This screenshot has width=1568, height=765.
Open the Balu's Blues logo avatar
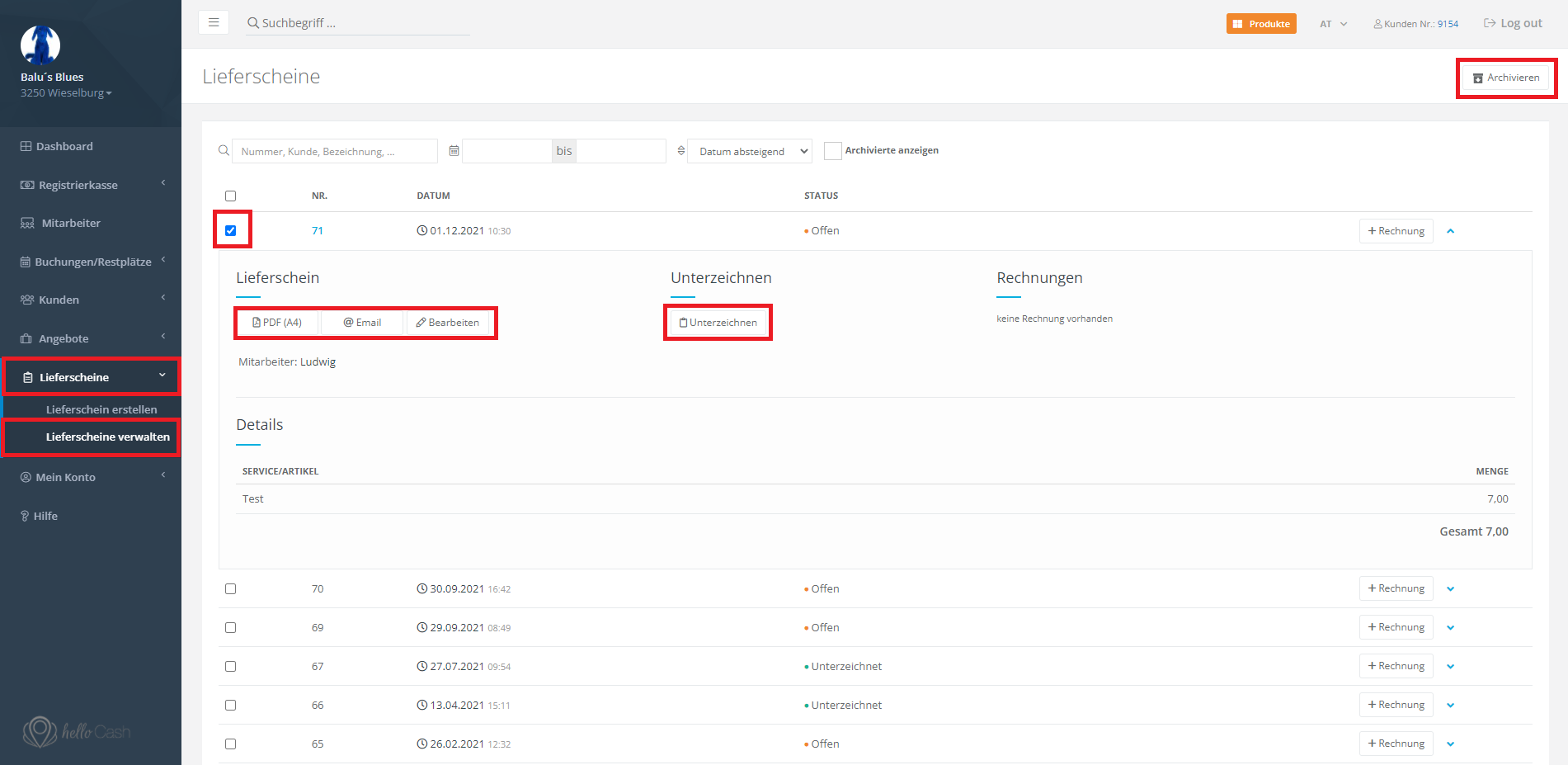point(40,45)
